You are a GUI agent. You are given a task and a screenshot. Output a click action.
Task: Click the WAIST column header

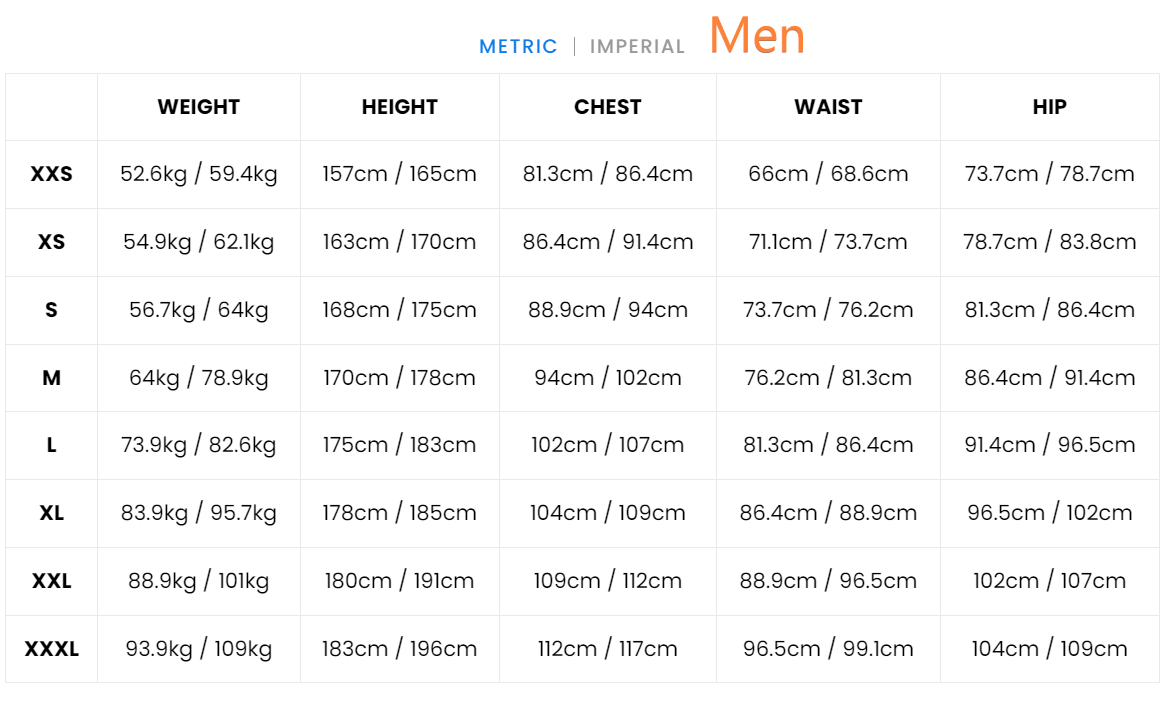[828, 107]
